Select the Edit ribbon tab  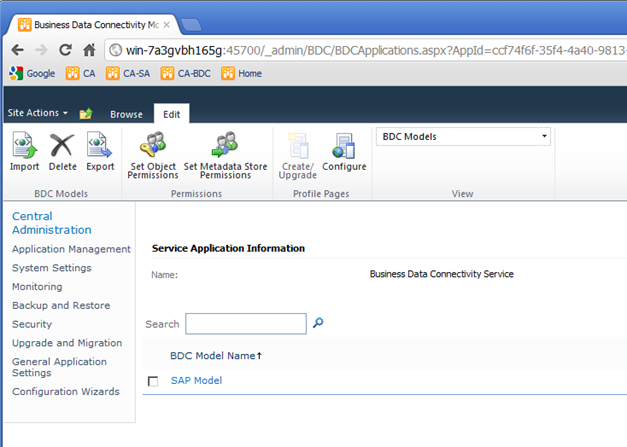[x=172, y=114]
